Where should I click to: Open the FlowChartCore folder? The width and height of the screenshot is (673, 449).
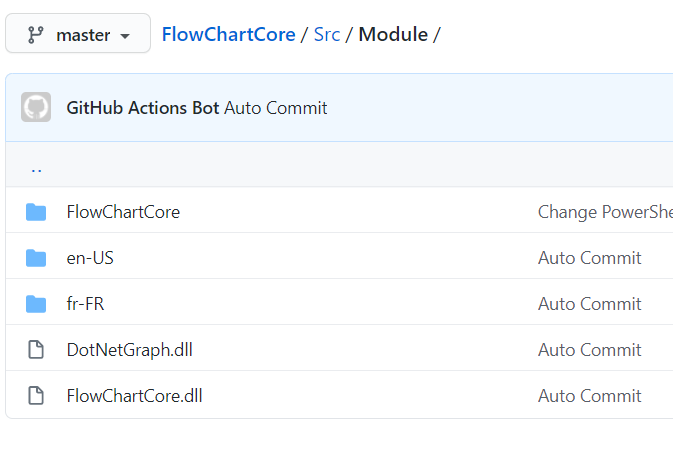click(123, 212)
